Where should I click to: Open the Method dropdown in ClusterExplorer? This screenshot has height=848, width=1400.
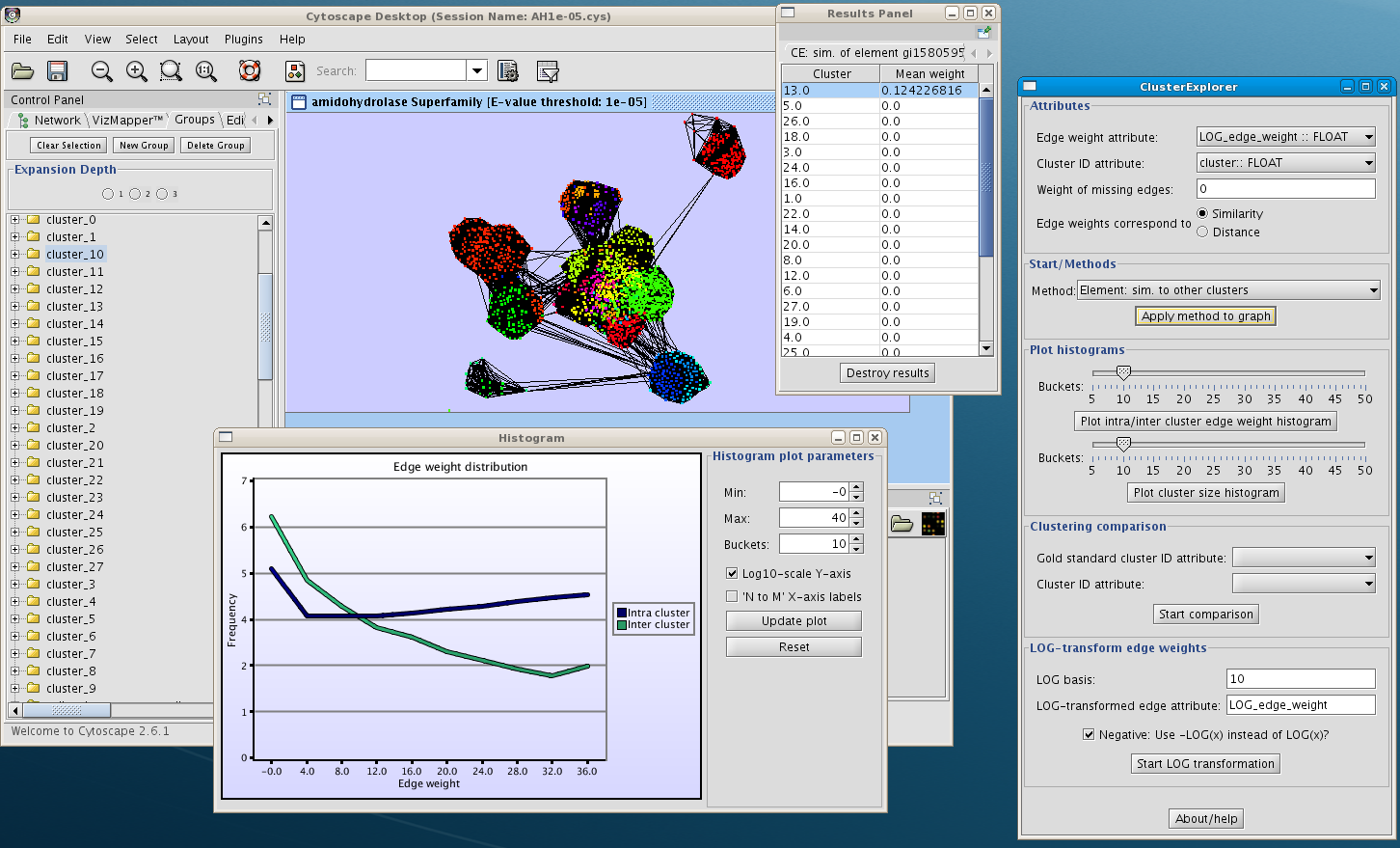click(1228, 290)
